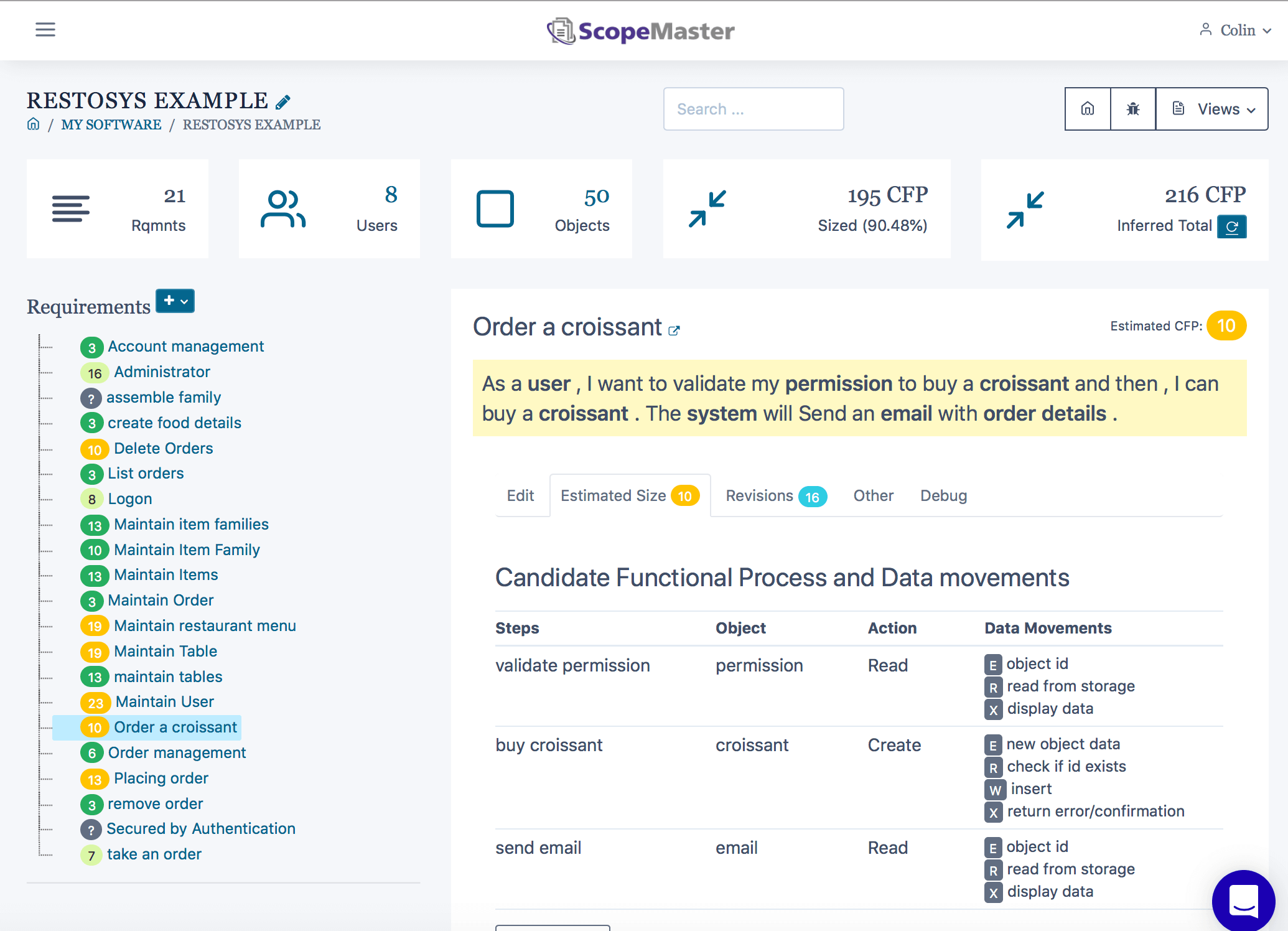
Task: Click the Rqmnts lines icon
Action: (x=70, y=208)
